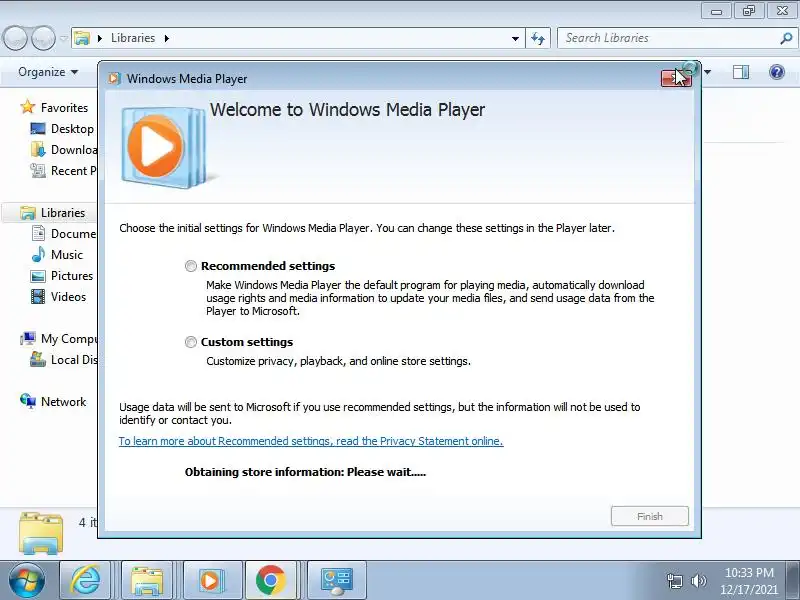This screenshot has height=600, width=800.
Task: Open Explorer Help icon
Action: pos(777,72)
